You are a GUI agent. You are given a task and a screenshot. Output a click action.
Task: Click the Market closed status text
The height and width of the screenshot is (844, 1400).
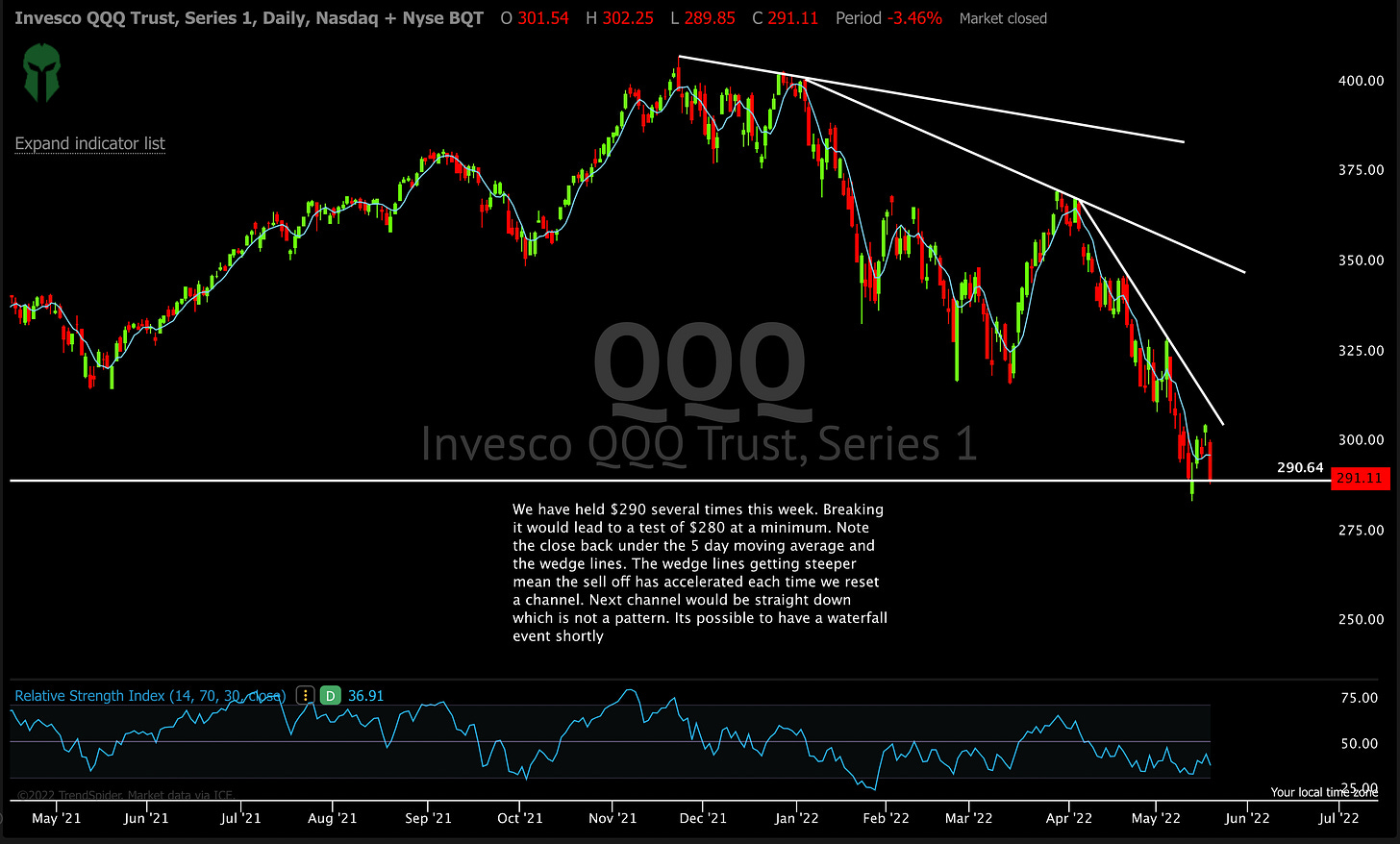[x=1003, y=18]
